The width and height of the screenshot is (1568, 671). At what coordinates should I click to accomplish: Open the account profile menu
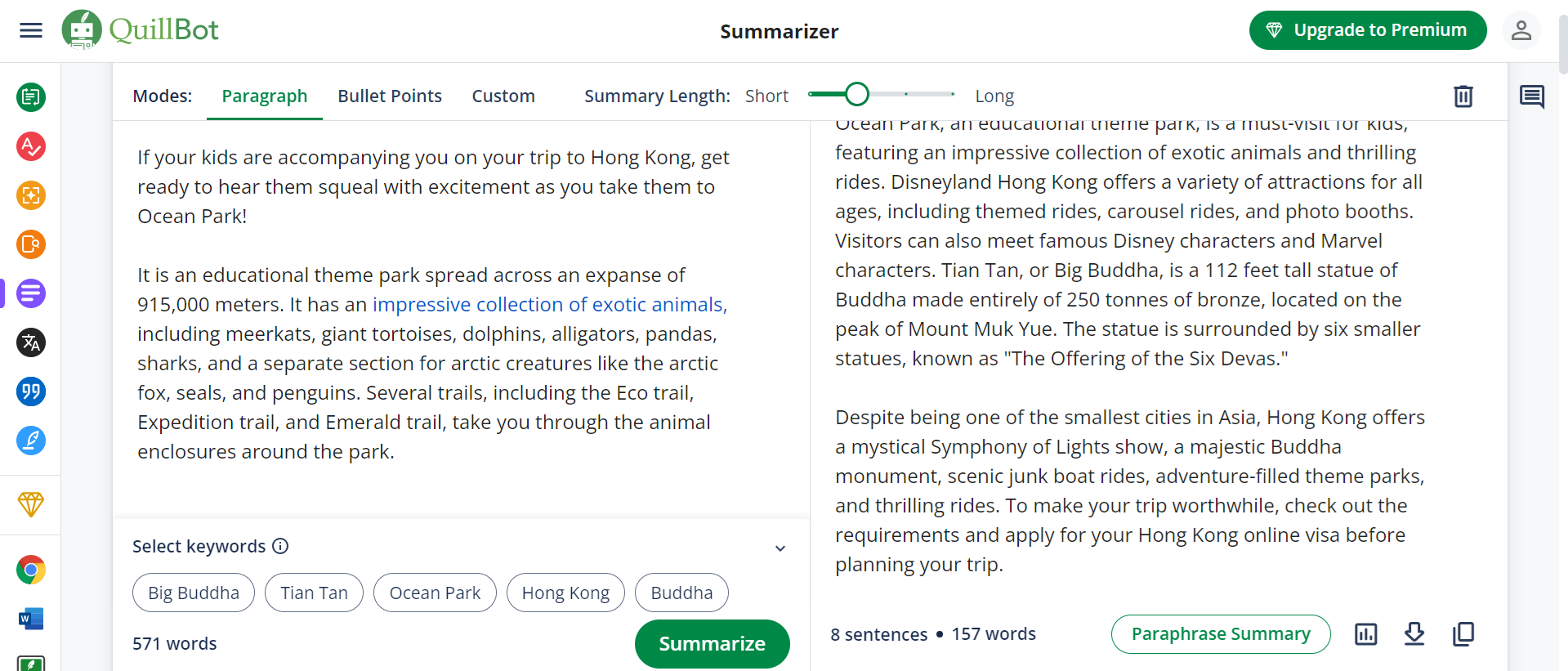coord(1521,30)
